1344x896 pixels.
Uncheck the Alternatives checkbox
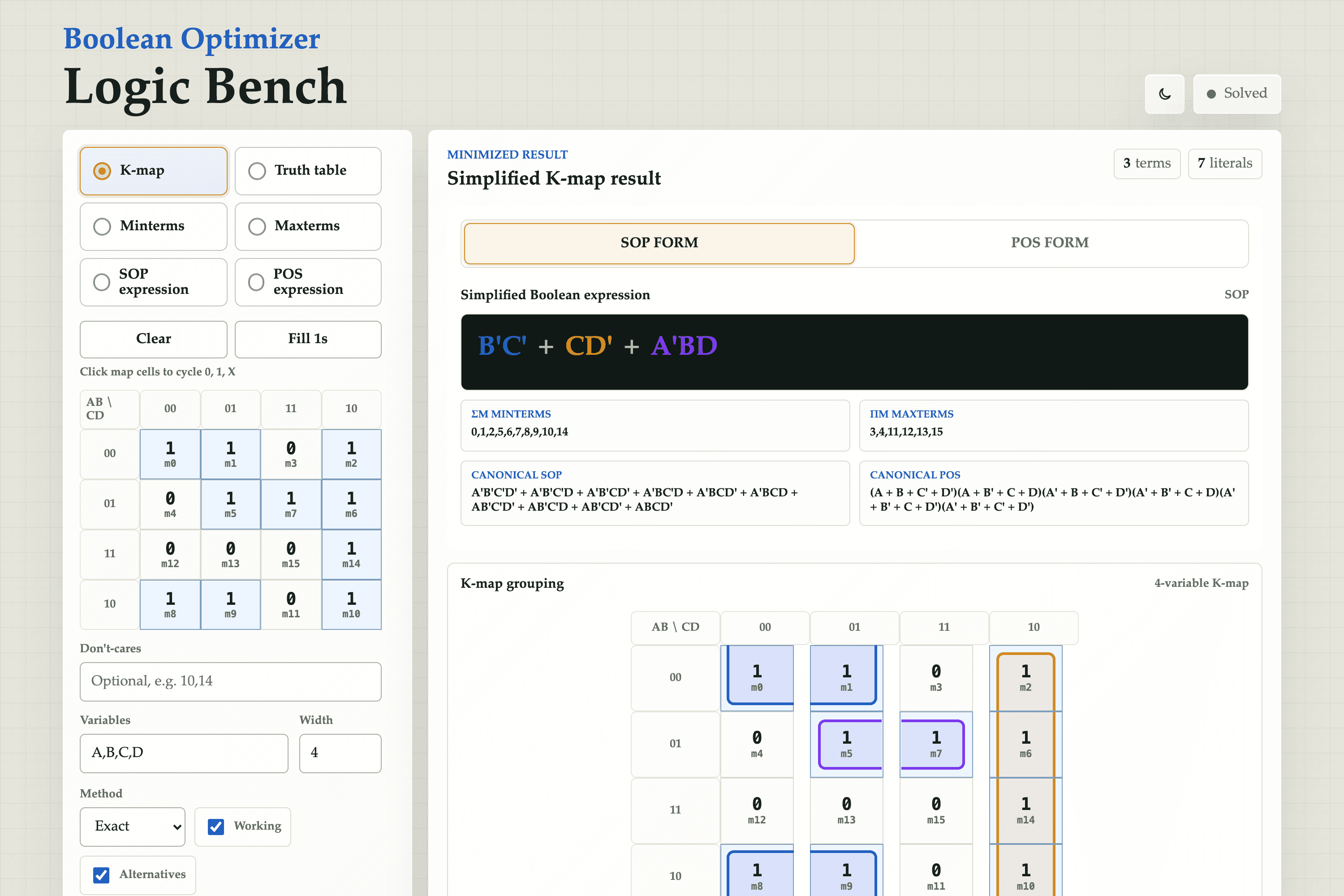[x=101, y=875]
